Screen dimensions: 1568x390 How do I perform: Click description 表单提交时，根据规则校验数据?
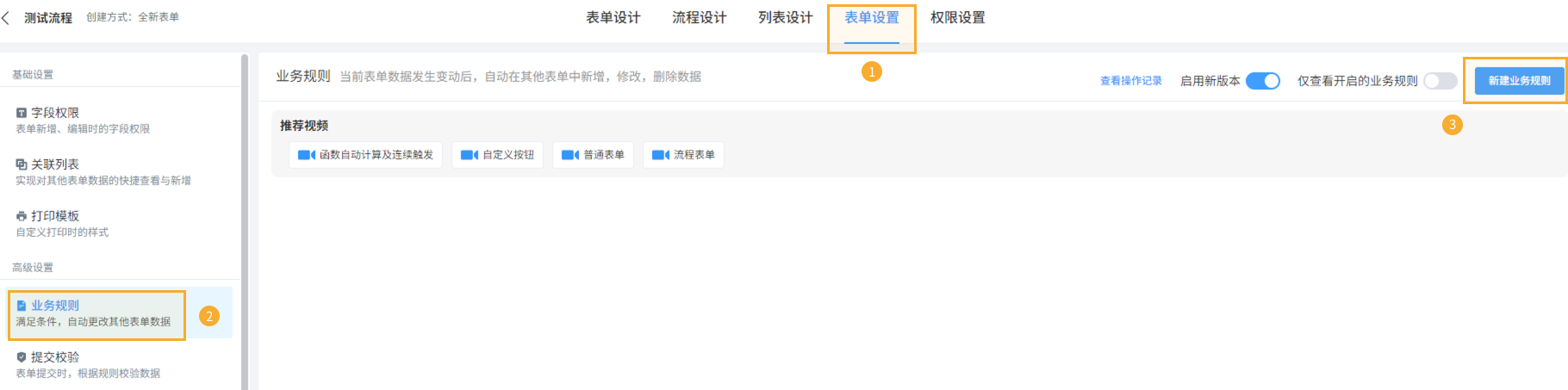(x=88, y=374)
